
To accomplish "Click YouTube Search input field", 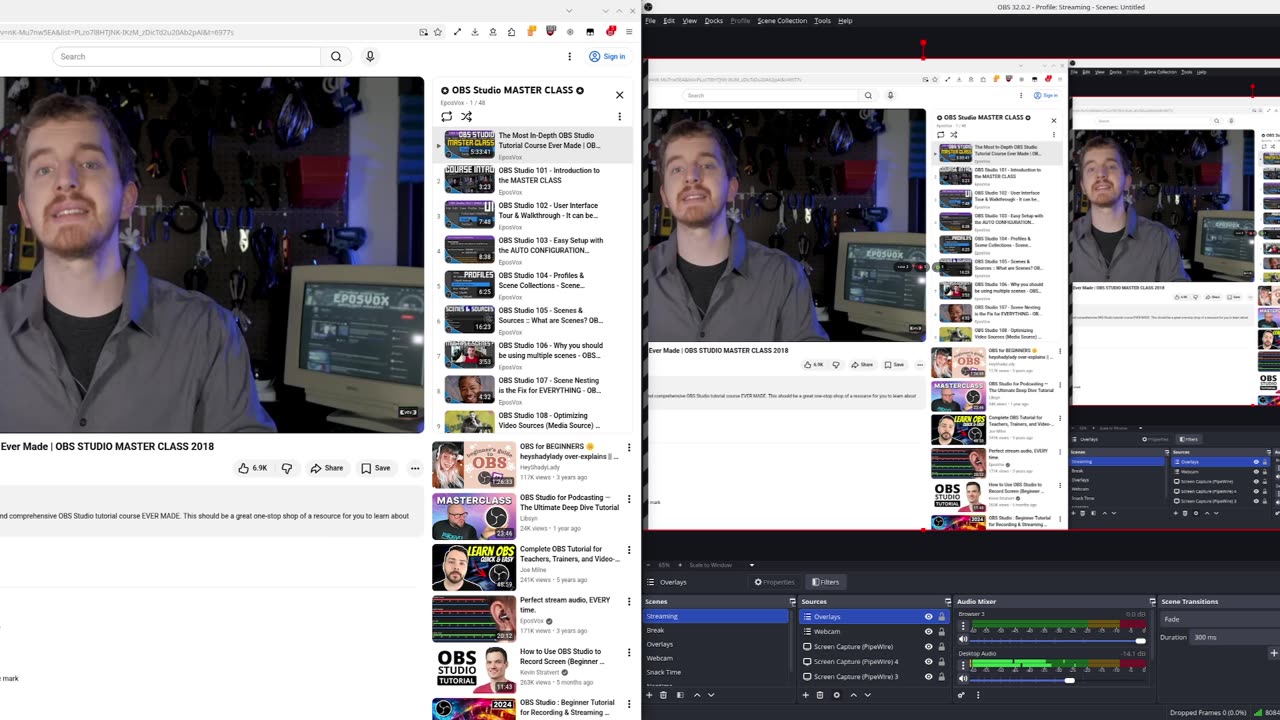I will pyautogui.click(x=187, y=56).
